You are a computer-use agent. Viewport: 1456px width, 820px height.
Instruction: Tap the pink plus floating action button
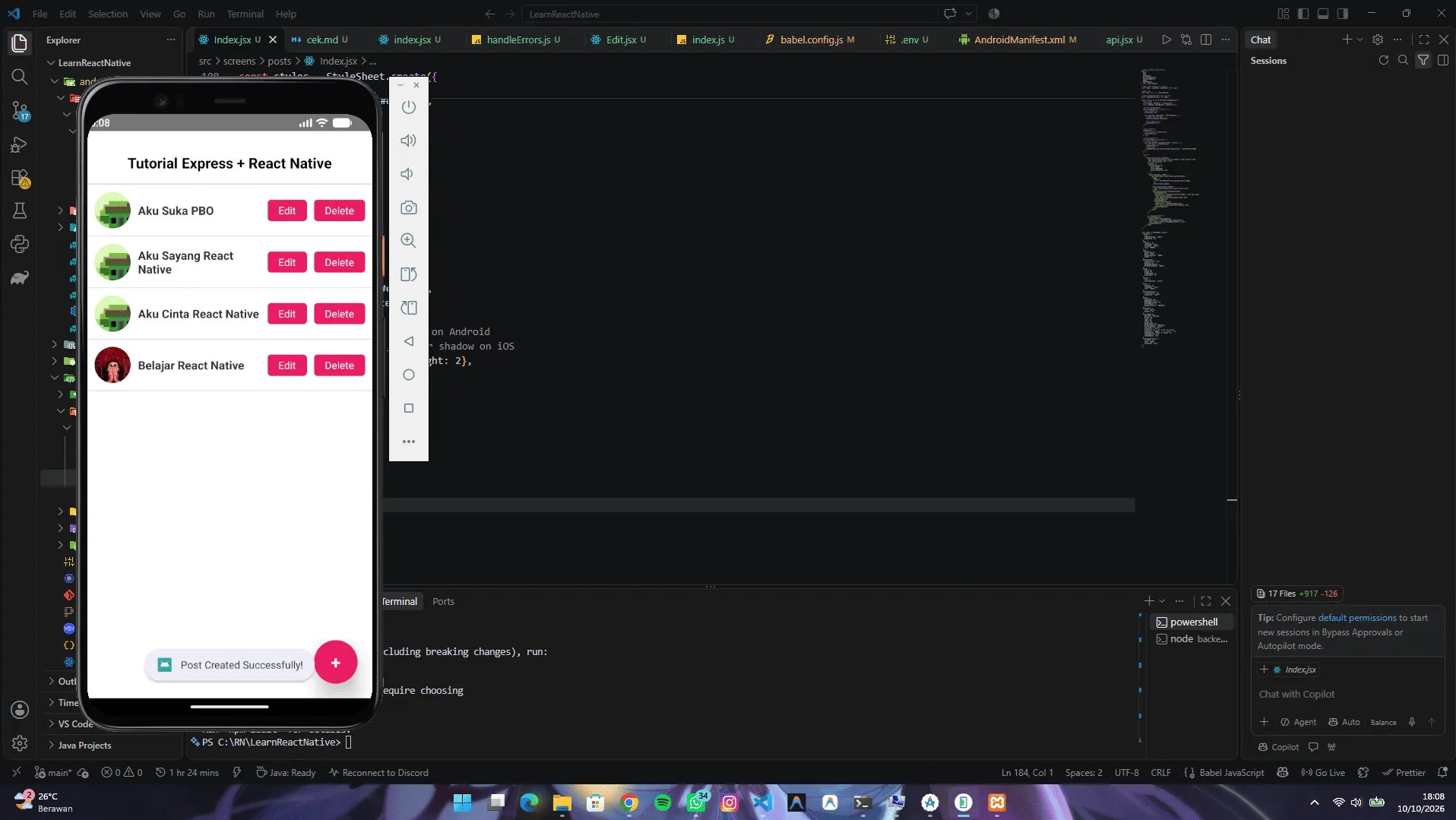pyautogui.click(x=336, y=663)
